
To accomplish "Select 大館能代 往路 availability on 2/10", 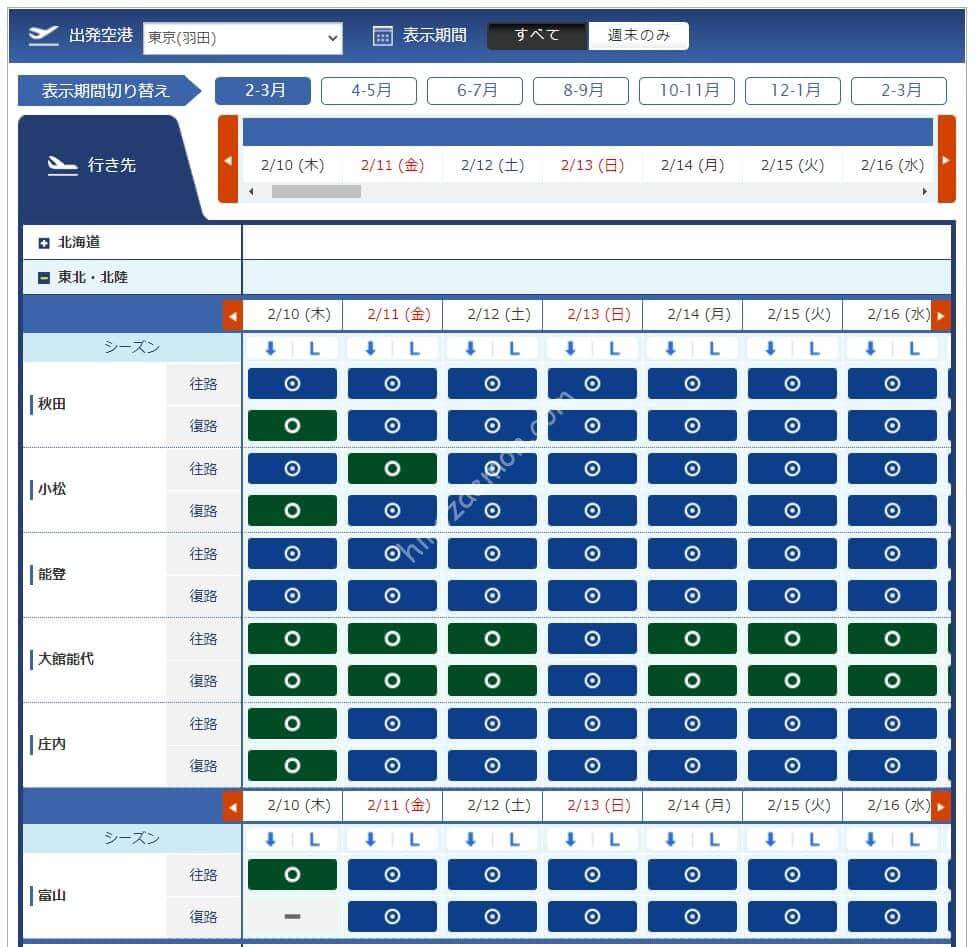I will (x=292, y=639).
